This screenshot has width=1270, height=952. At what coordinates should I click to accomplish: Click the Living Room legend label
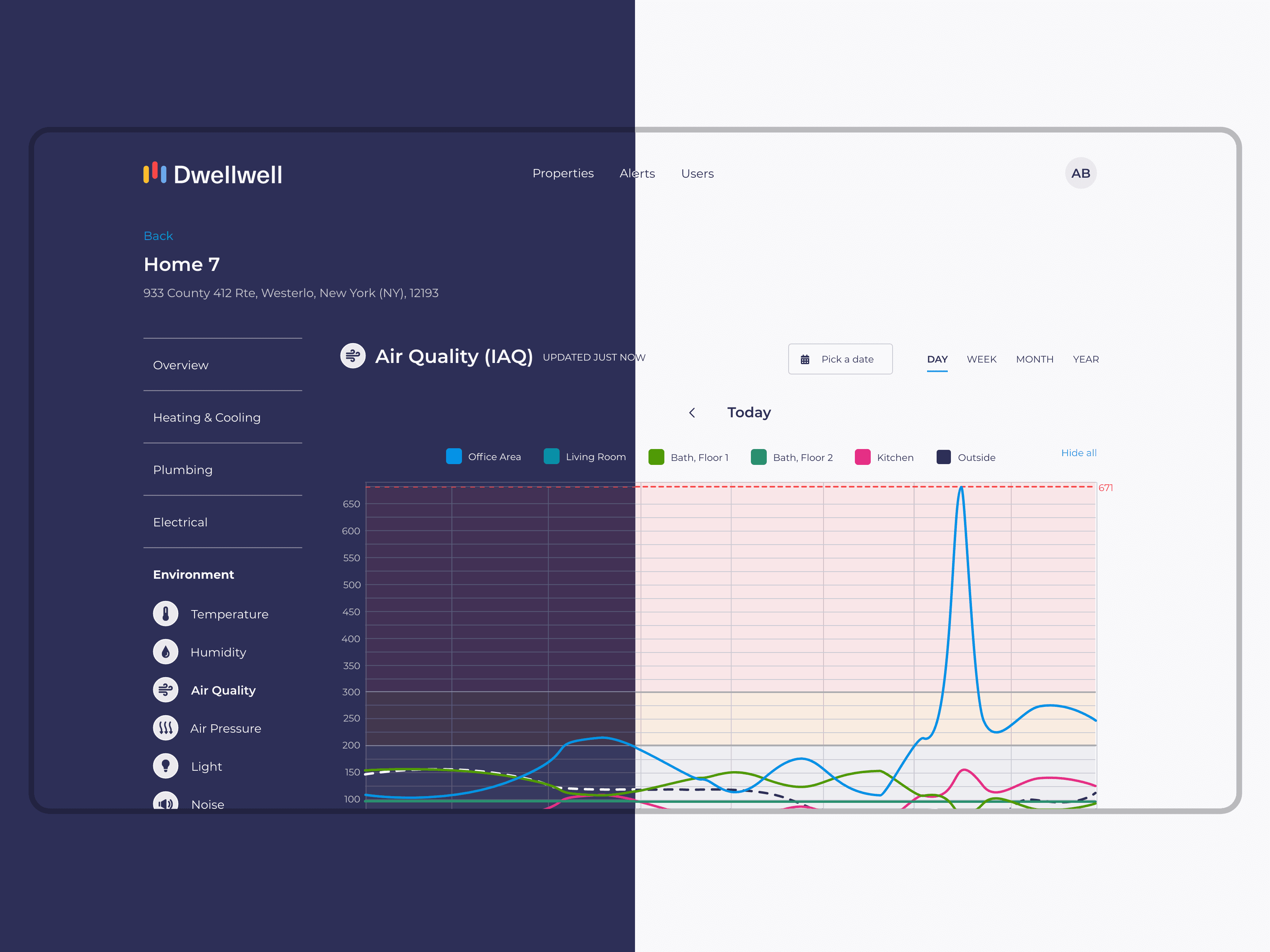(595, 457)
